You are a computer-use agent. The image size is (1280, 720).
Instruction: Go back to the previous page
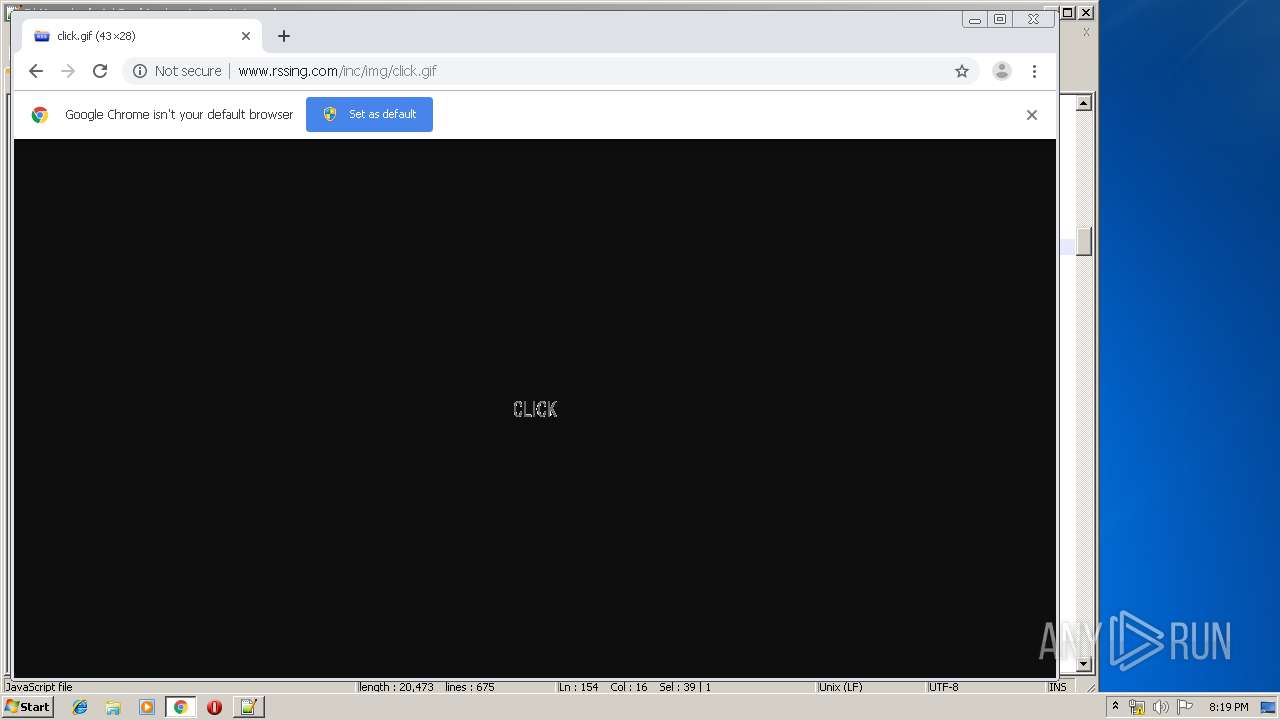pos(36,71)
